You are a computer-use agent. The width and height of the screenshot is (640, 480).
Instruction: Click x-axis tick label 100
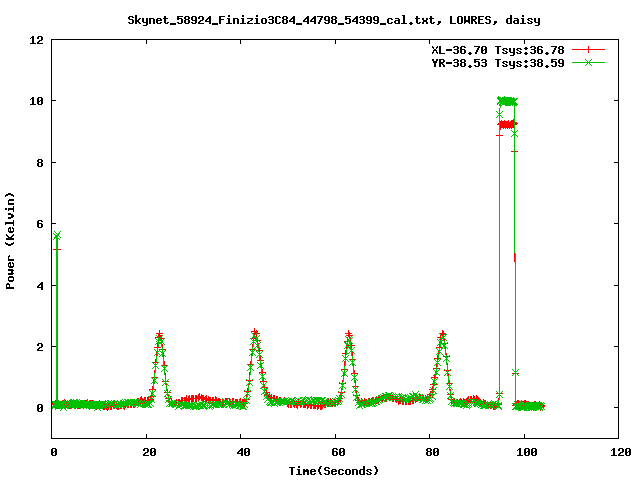coord(527,452)
